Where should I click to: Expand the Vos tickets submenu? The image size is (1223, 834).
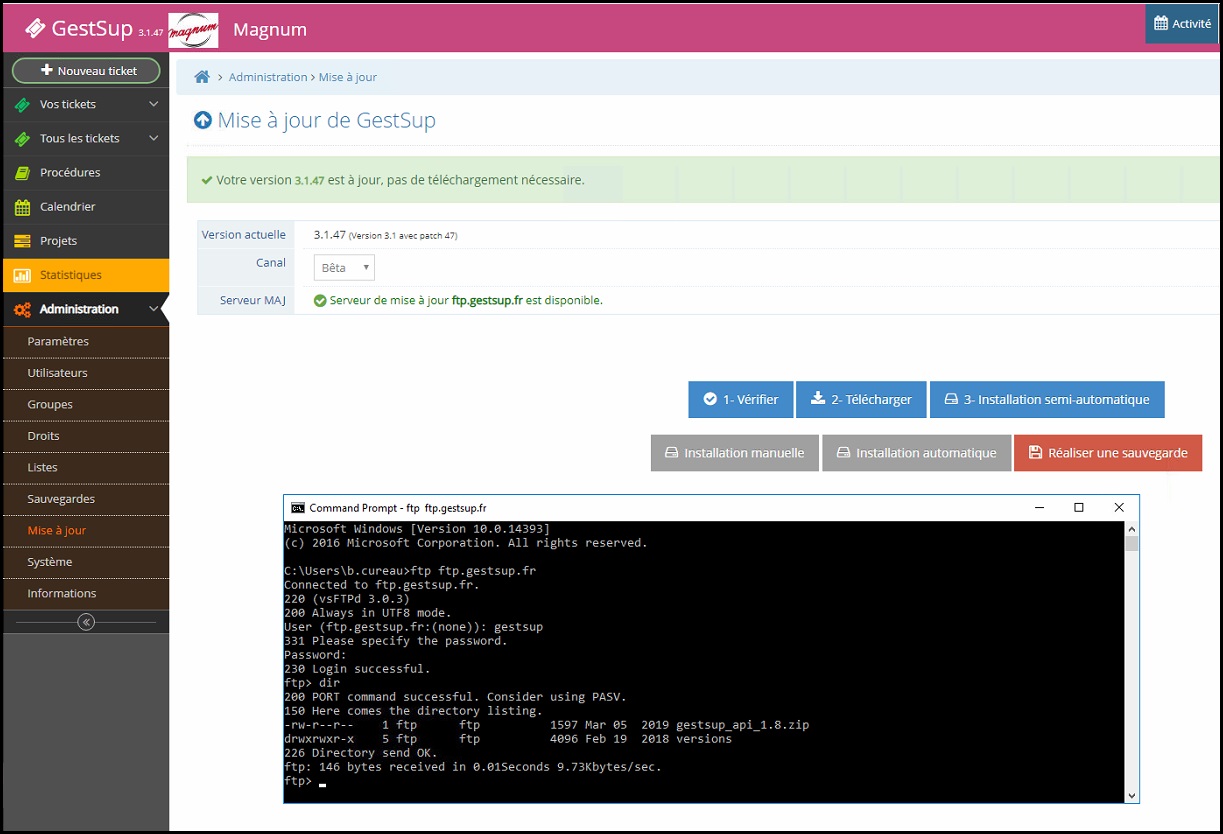(x=153, y=104)
